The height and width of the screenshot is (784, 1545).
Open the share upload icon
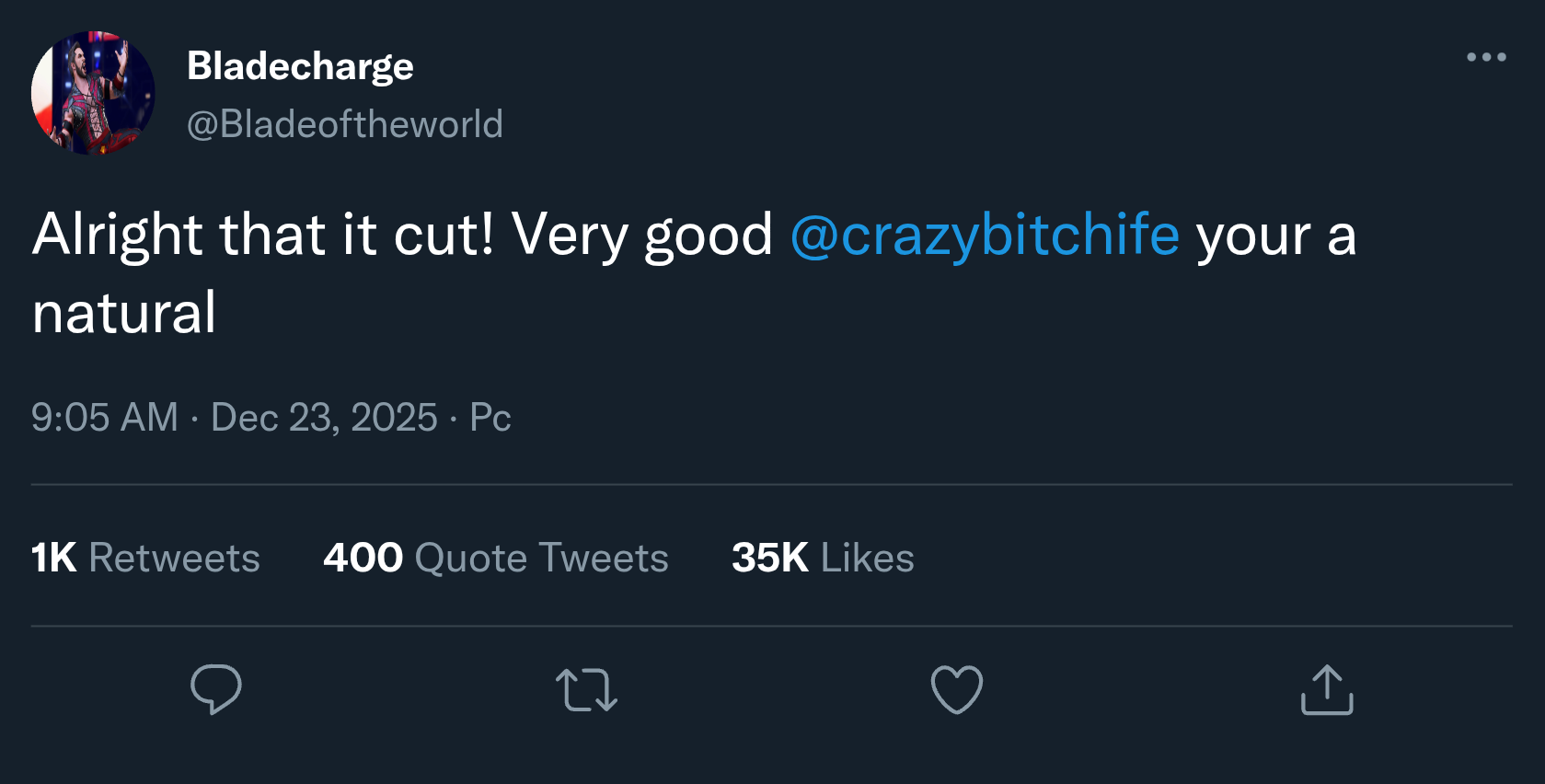point(1327,690)
